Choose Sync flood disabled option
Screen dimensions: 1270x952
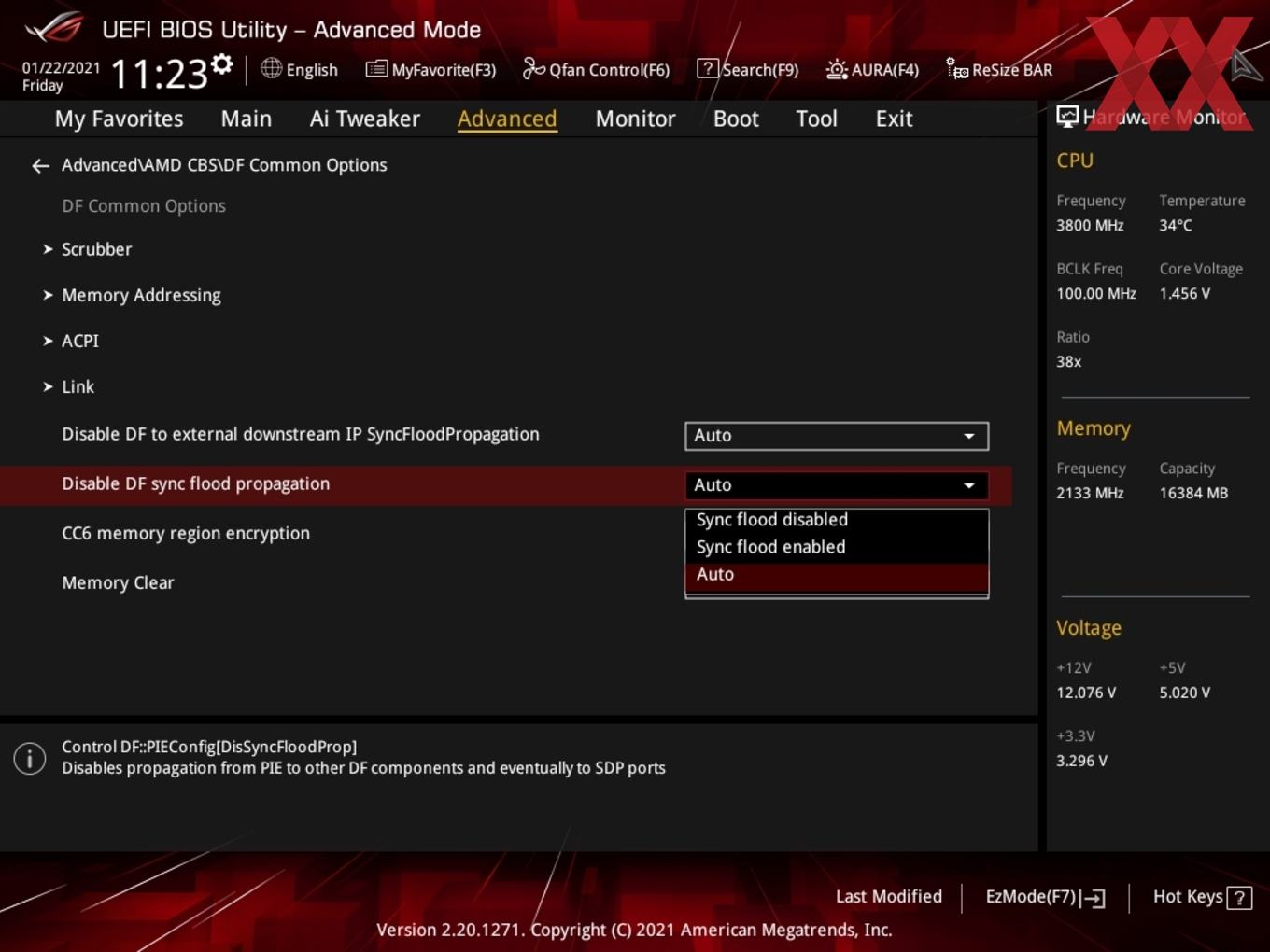click(837, 520)
